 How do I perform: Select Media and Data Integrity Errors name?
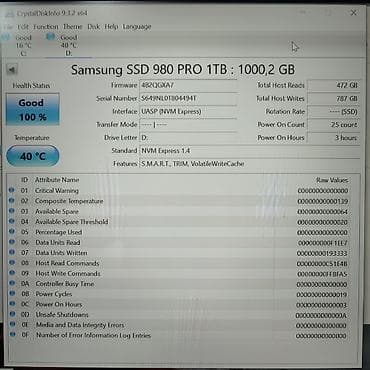point(80,325)
